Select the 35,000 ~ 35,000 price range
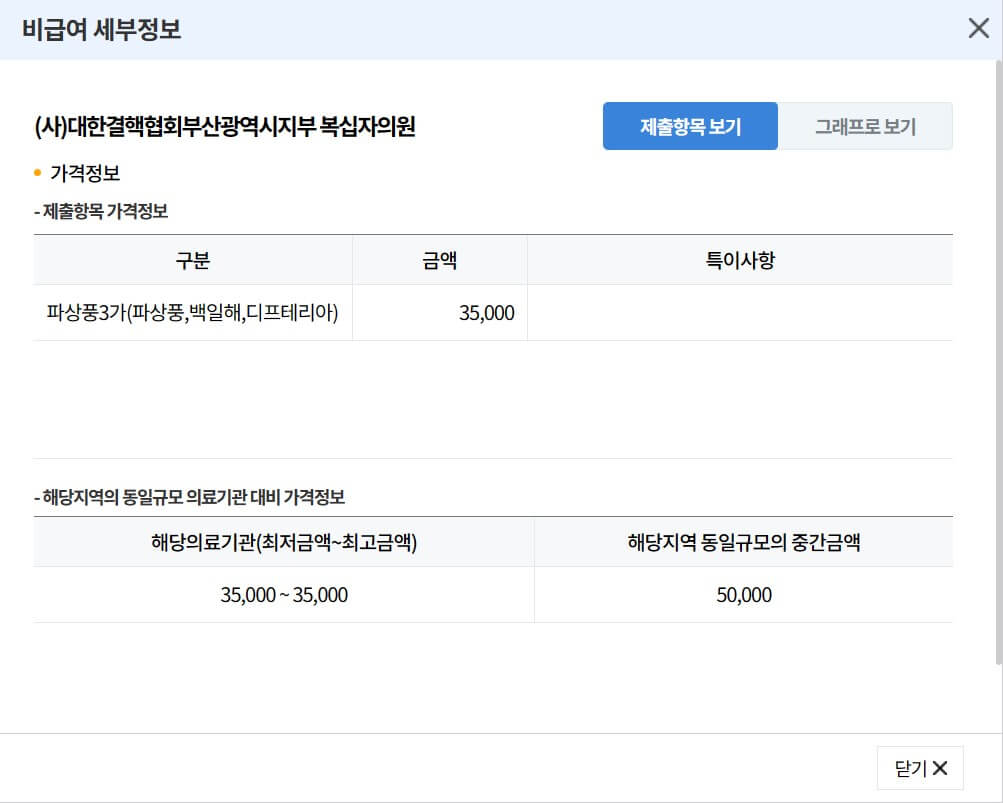The image size is (1003, 803). (x=284, y=595)
